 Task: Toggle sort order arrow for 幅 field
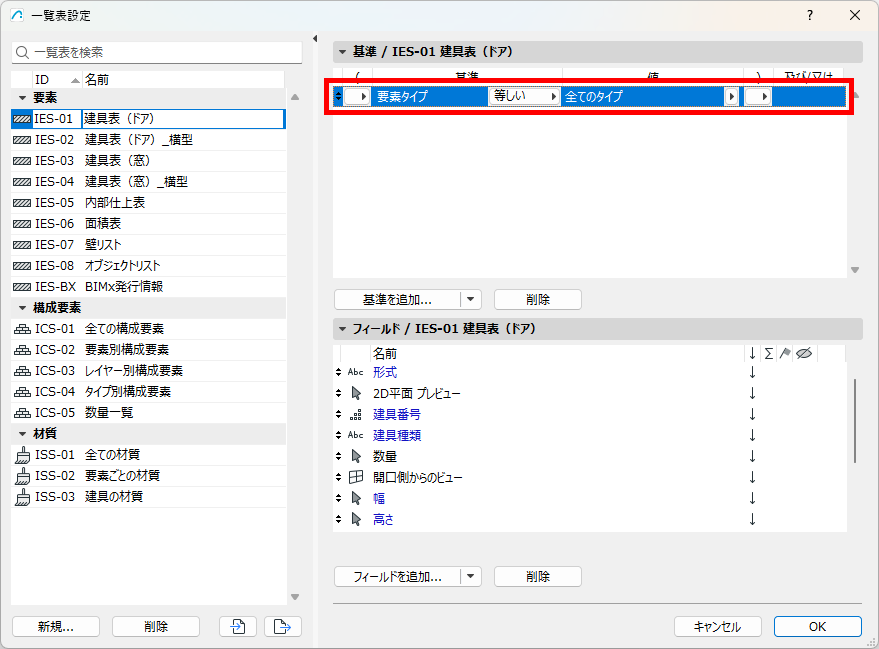(752, 498)
